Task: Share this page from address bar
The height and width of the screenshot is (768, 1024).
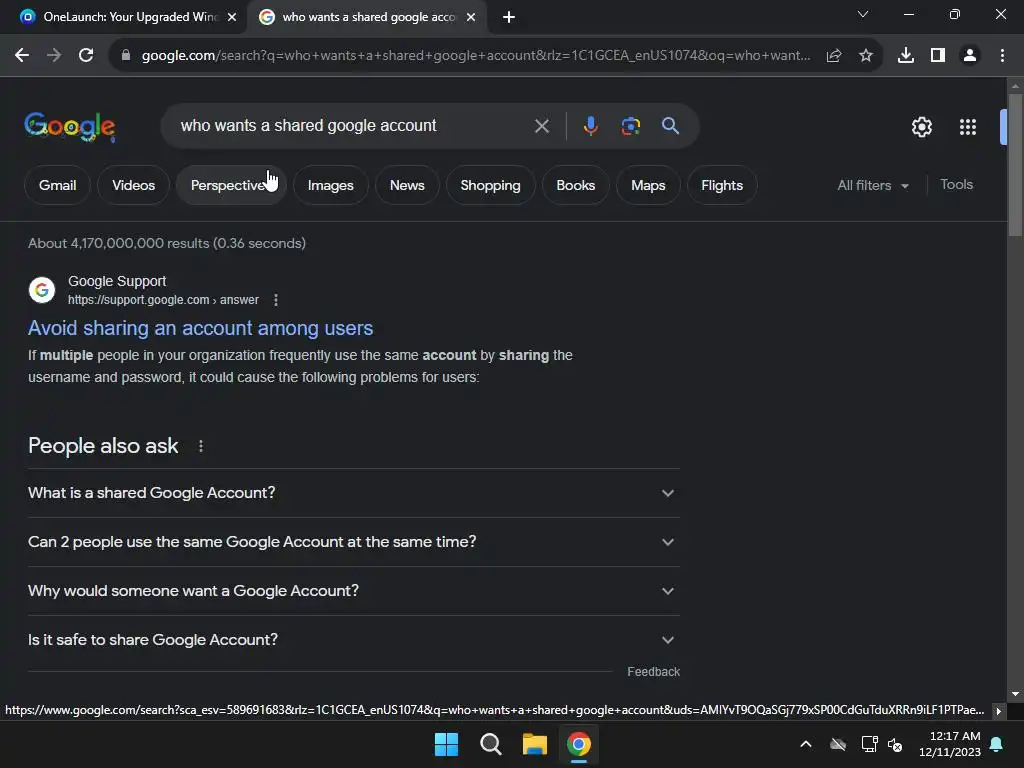Action: [x=834, y=56]
